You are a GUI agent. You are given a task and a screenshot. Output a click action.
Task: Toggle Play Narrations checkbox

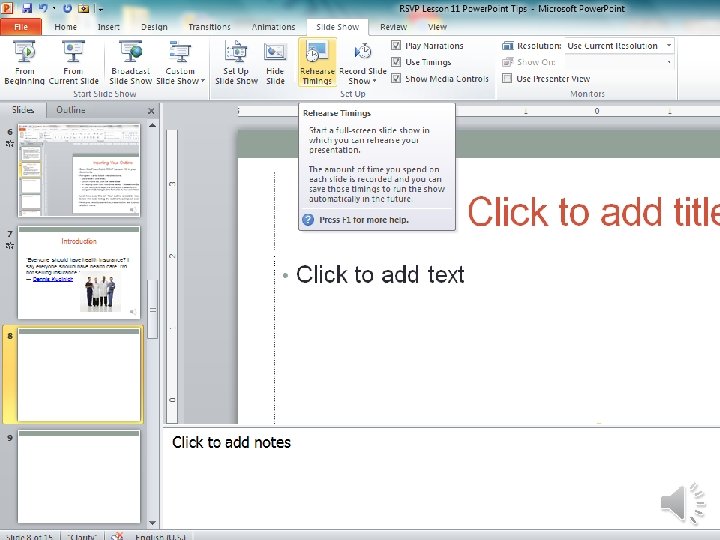(x=396, y=45)
